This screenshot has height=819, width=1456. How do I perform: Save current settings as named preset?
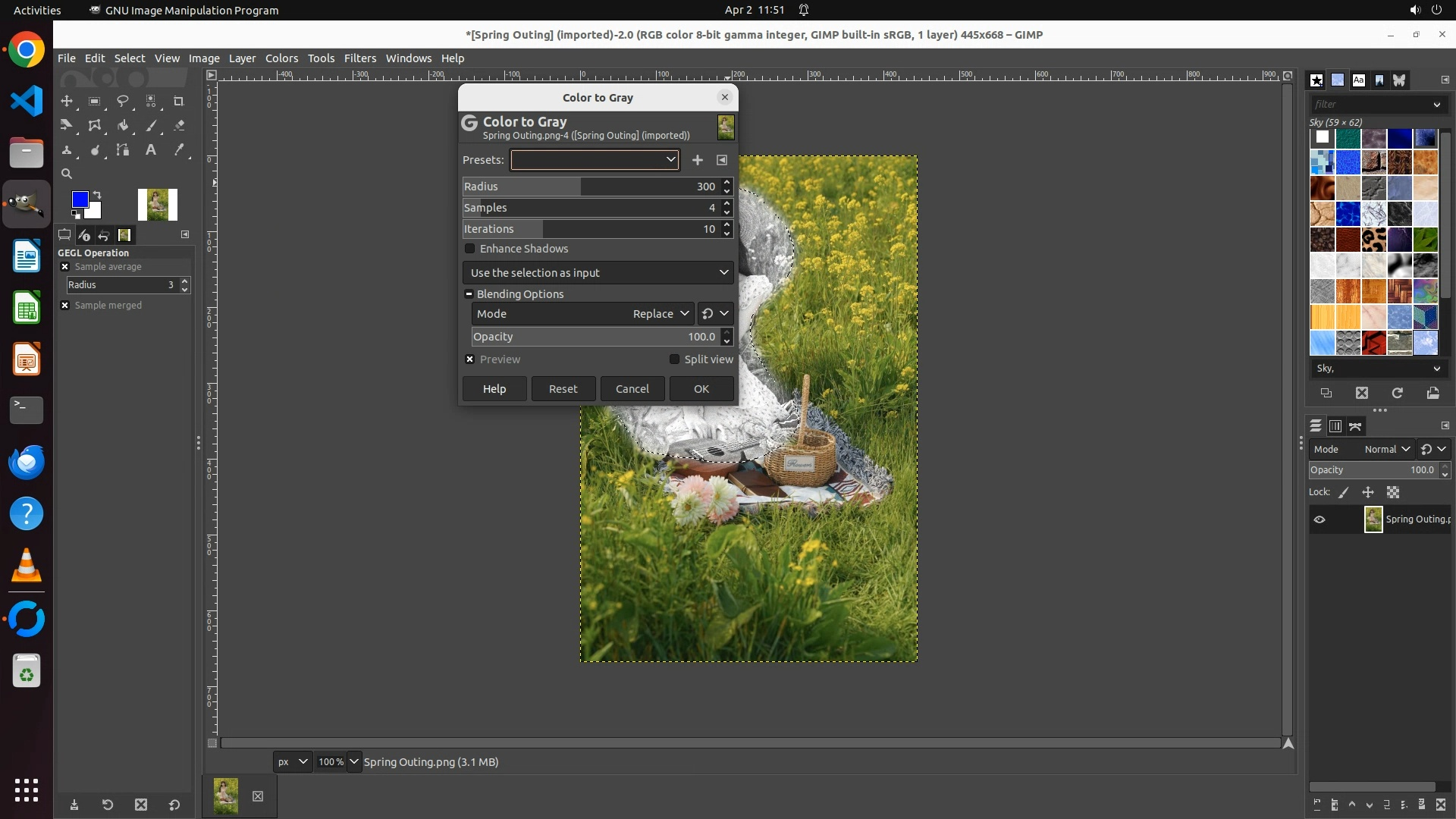[x=697, y=160]
